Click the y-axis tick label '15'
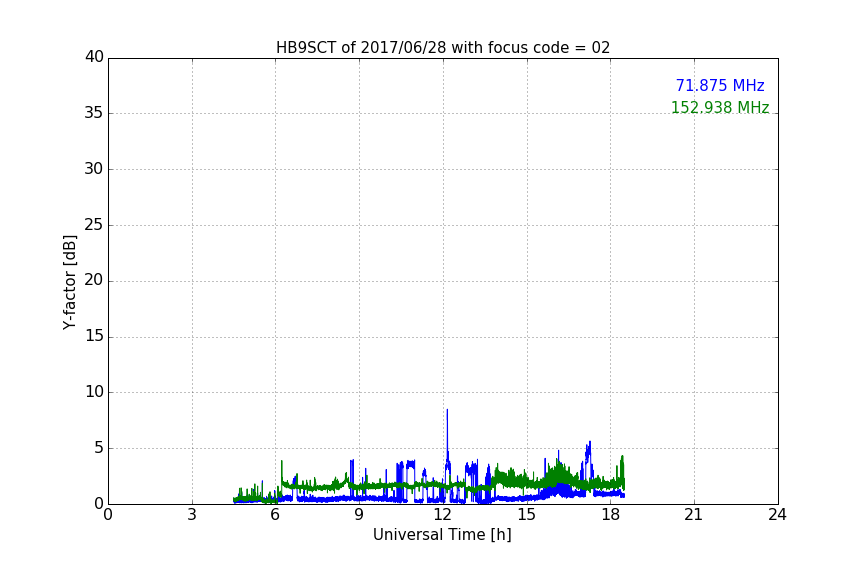The image size is (864, 576). pos(94,336)
